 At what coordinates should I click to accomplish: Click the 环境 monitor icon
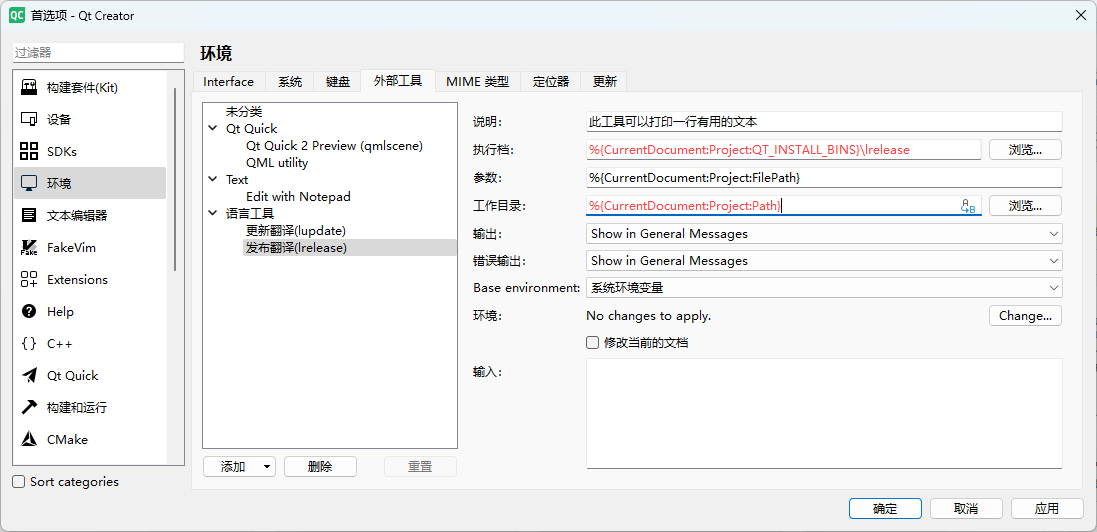(29, 183)
